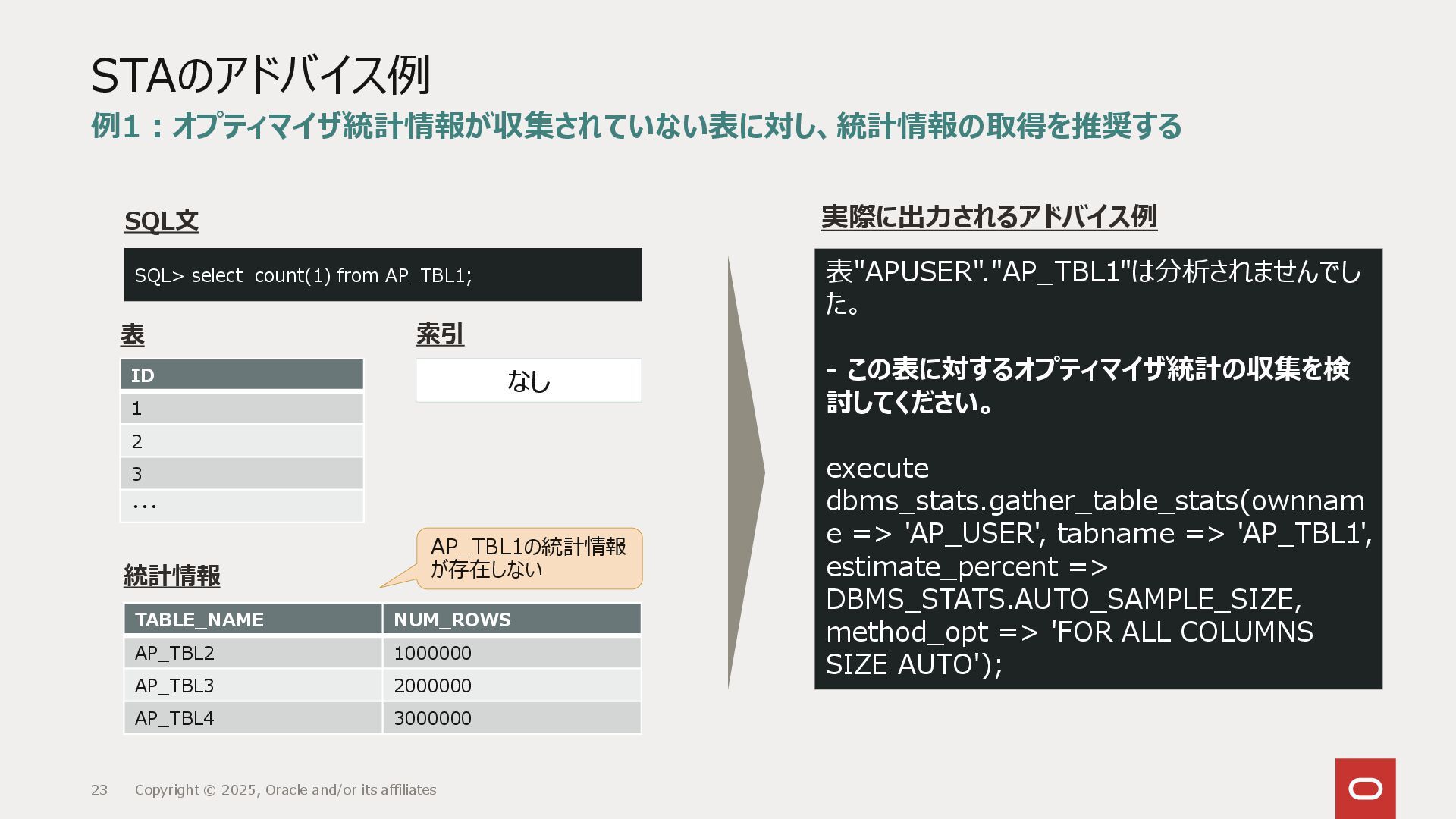Click the 'SQL文' underlined heading

[161, 221]
